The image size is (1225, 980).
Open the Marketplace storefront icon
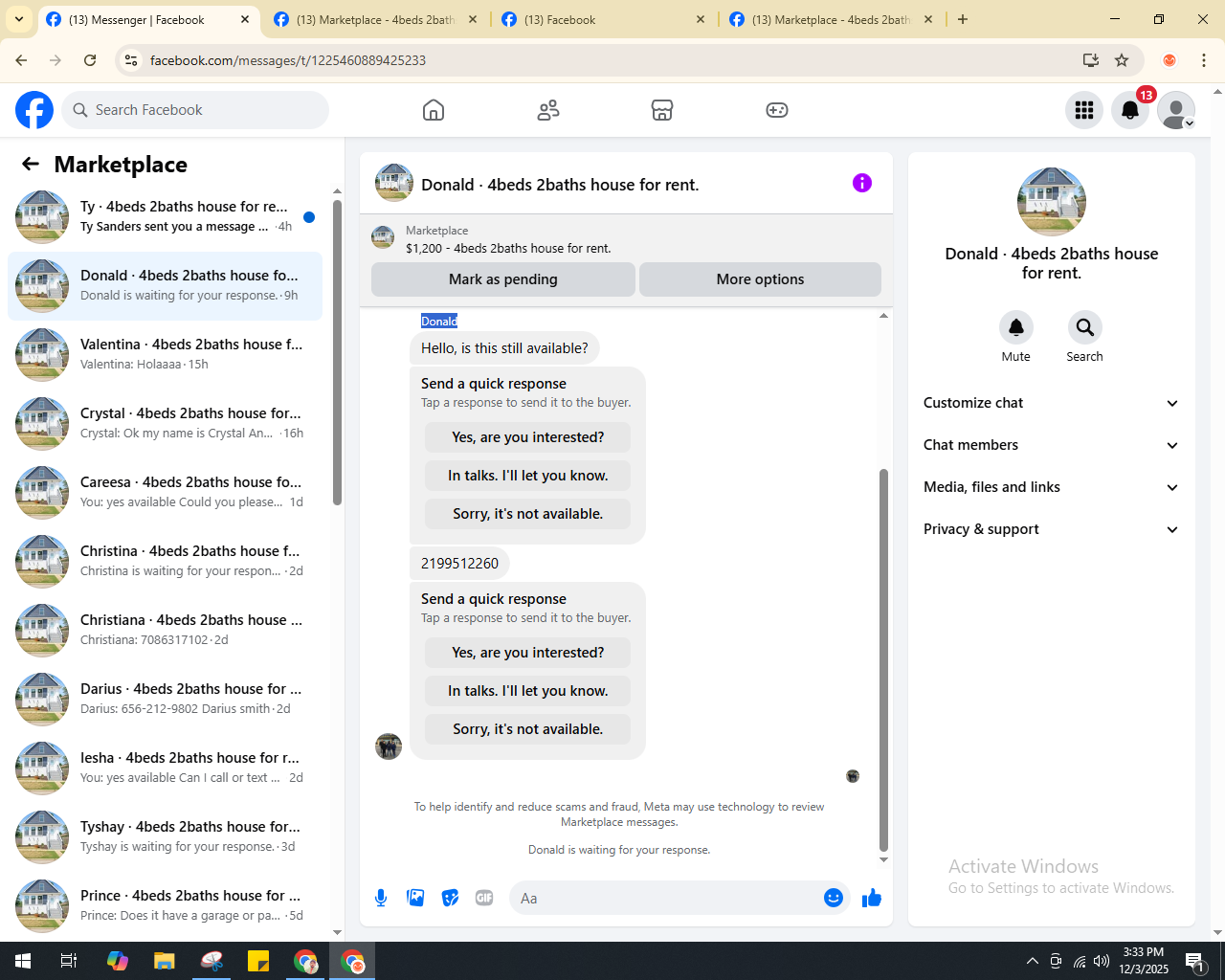point(662,110)
